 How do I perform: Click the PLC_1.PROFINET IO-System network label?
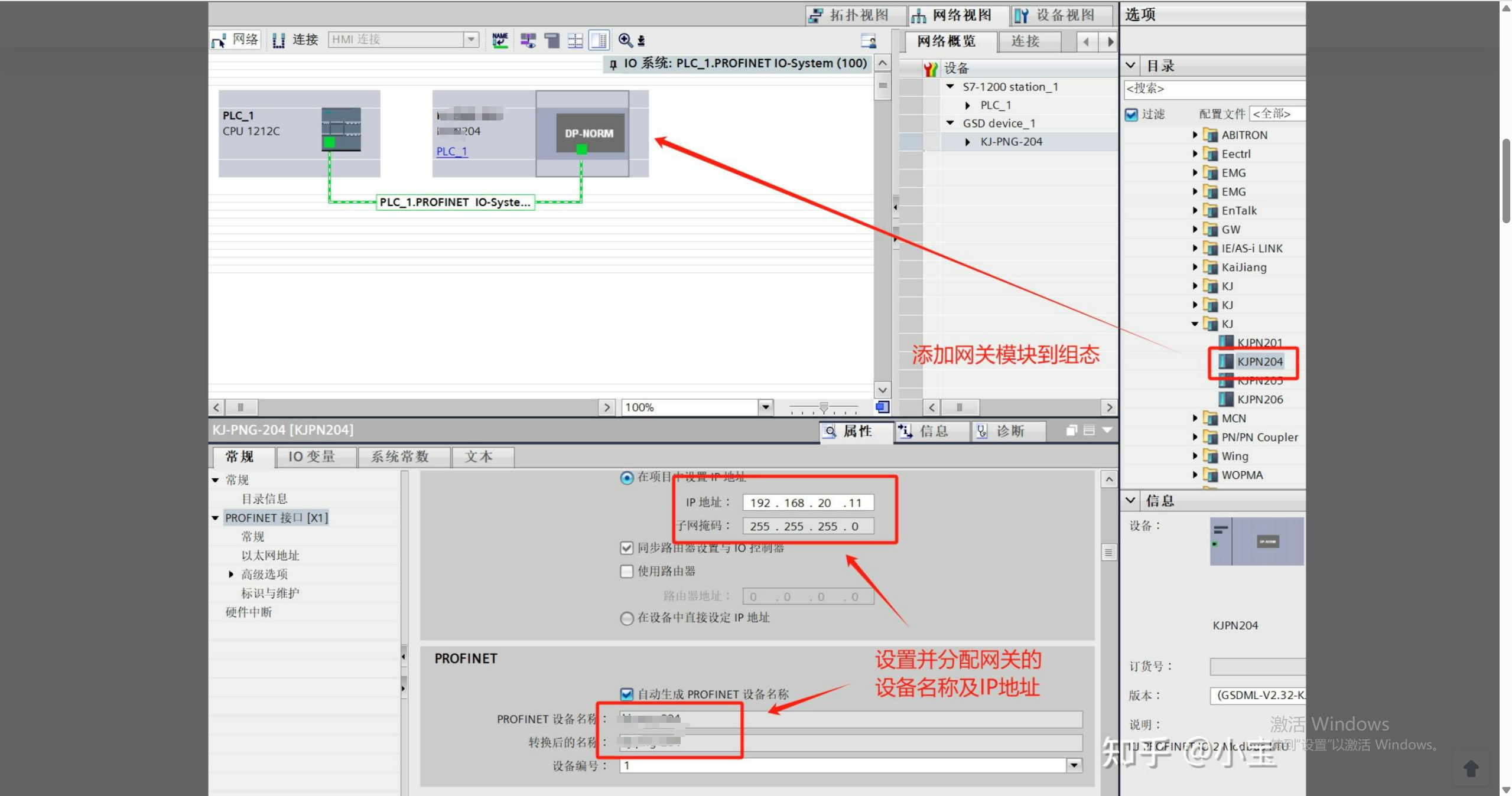(x=455, y=202)
